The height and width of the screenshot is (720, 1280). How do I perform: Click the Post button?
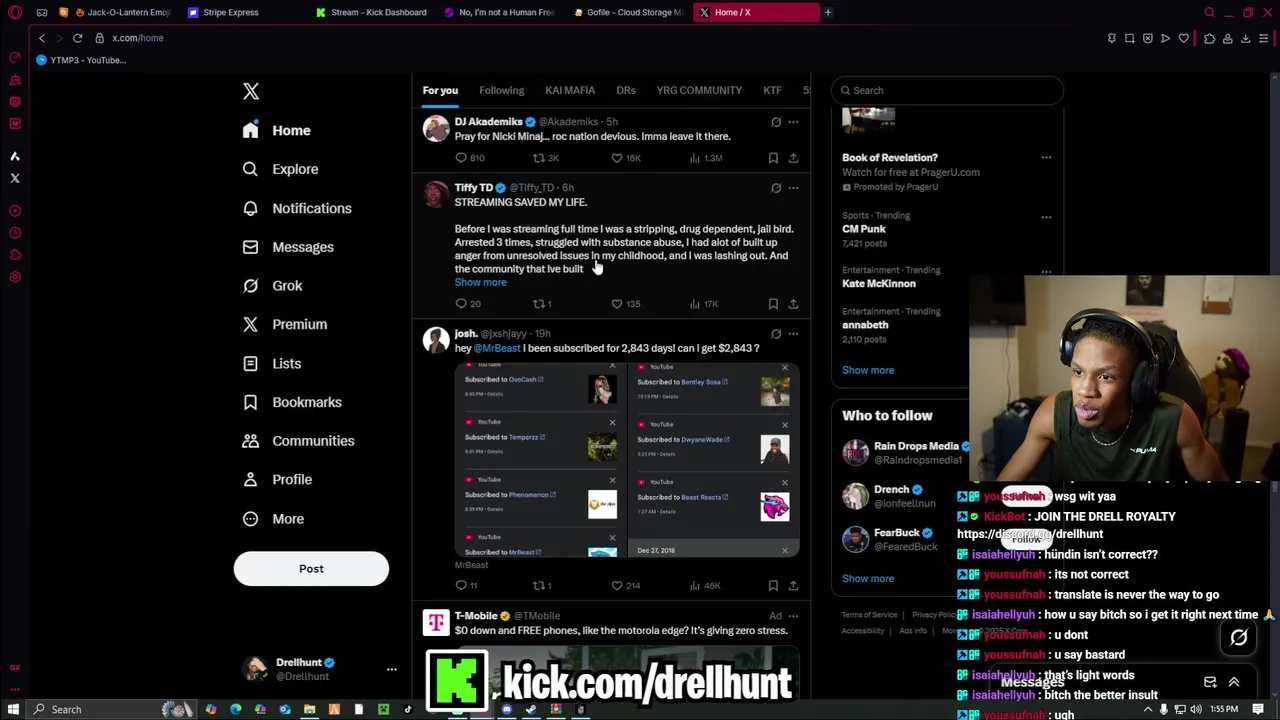311,569
